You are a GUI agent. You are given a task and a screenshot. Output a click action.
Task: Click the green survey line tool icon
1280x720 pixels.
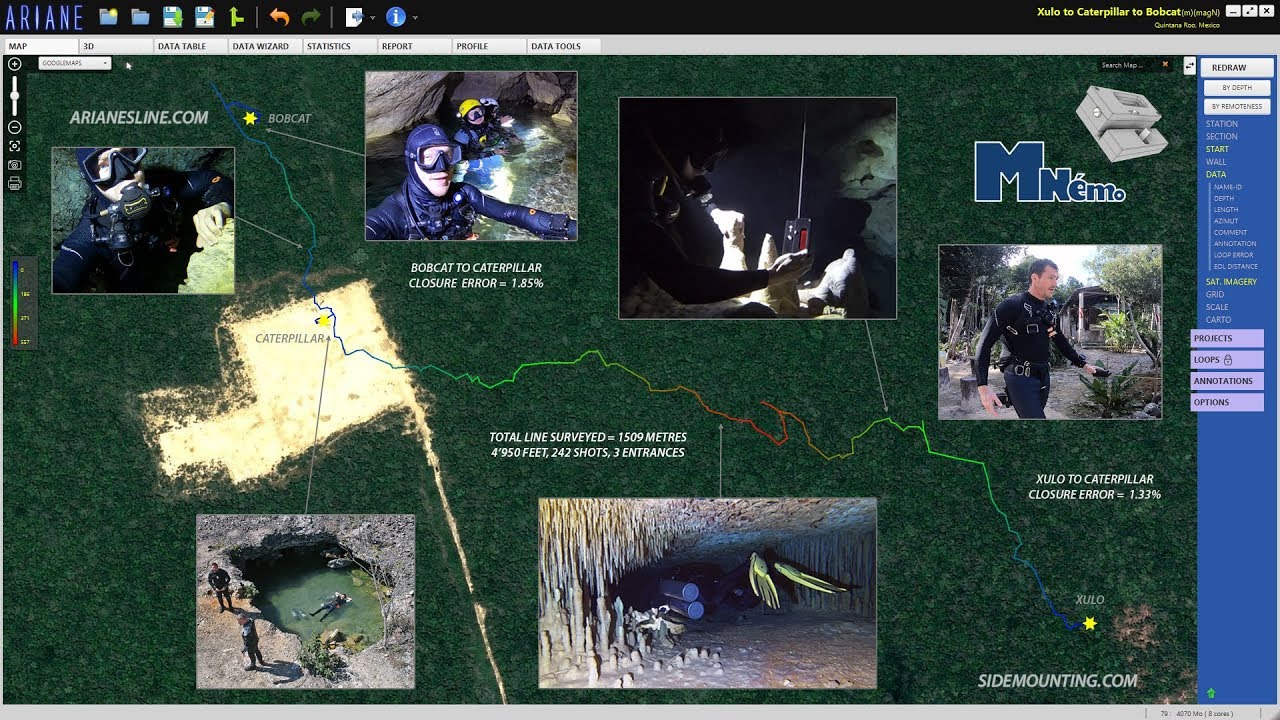(236, 16)
